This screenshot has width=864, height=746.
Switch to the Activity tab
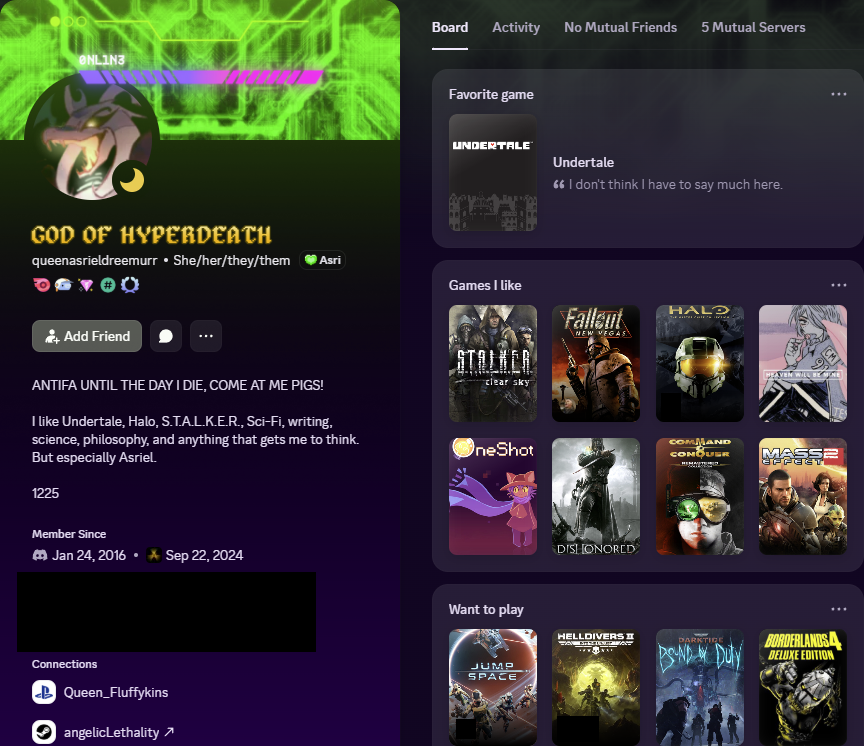(x=516, y=27)
